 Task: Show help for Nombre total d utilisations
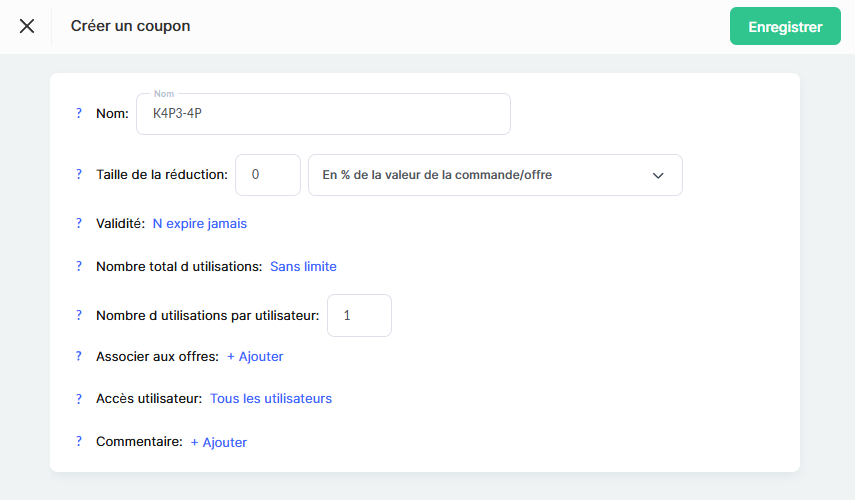[x=79, y=267]
